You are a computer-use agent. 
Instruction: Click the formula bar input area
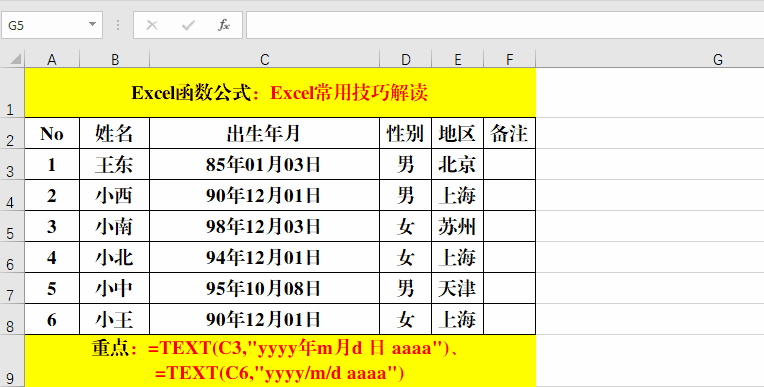pos(505,25)
